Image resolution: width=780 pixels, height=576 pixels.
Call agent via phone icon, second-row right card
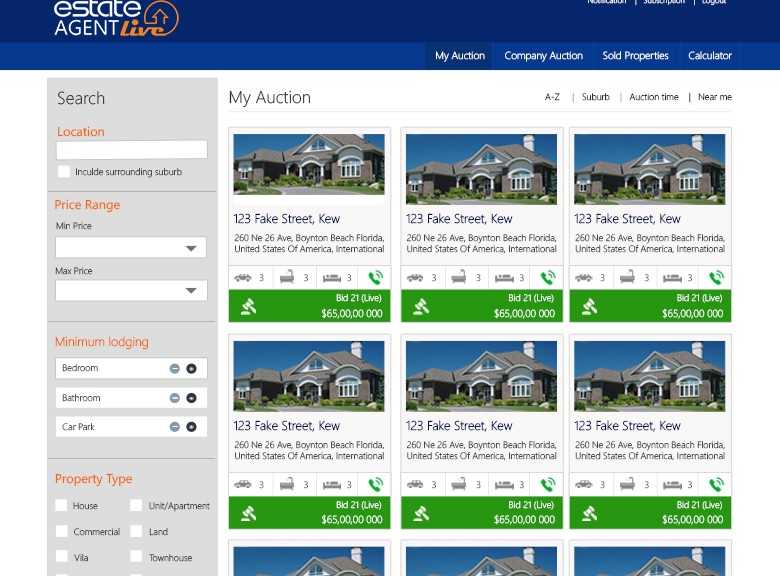tap(716, 484)
